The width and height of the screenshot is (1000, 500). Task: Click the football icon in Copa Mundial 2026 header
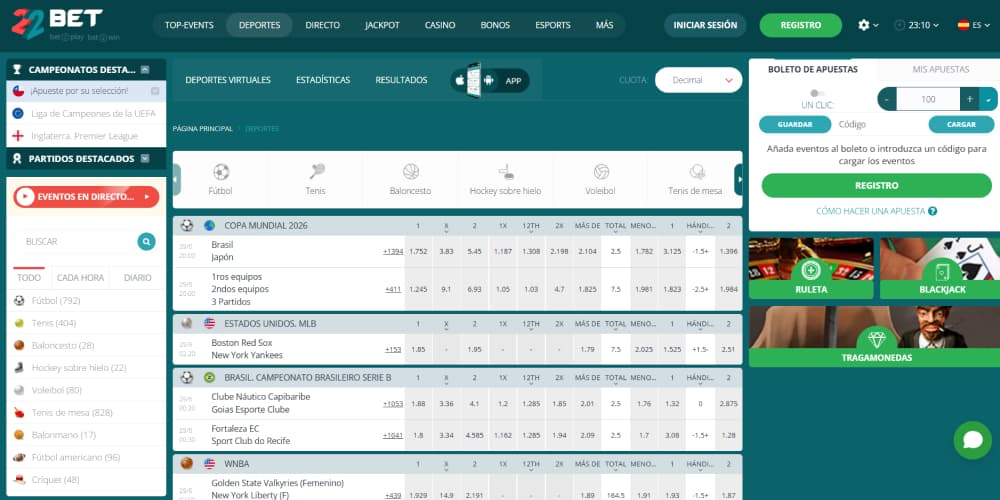pos(187,225)
